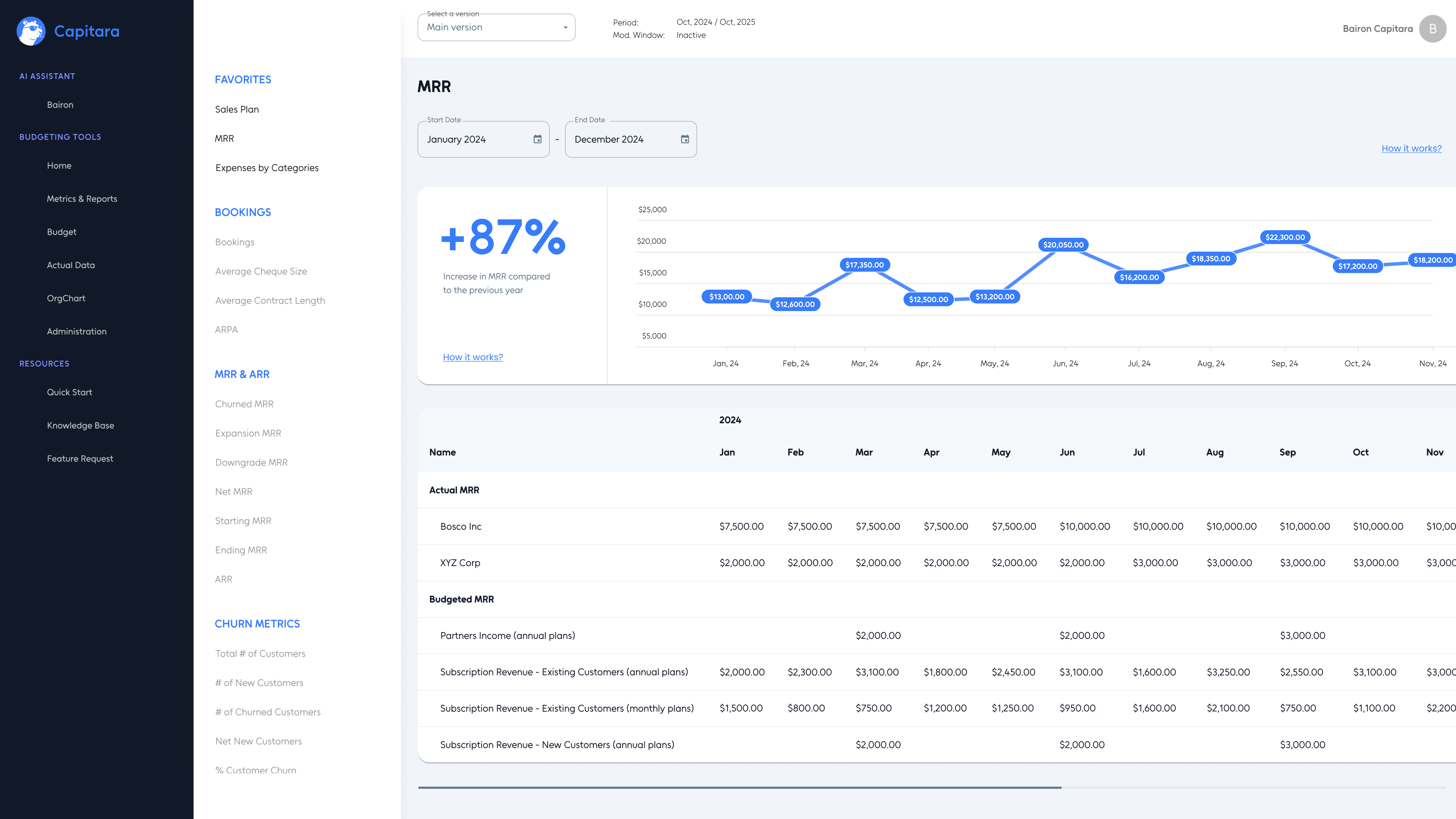Select Average Cheque Size under Bookings
1456x819 pixels.
pyautogui.click(x=261, y=271)
